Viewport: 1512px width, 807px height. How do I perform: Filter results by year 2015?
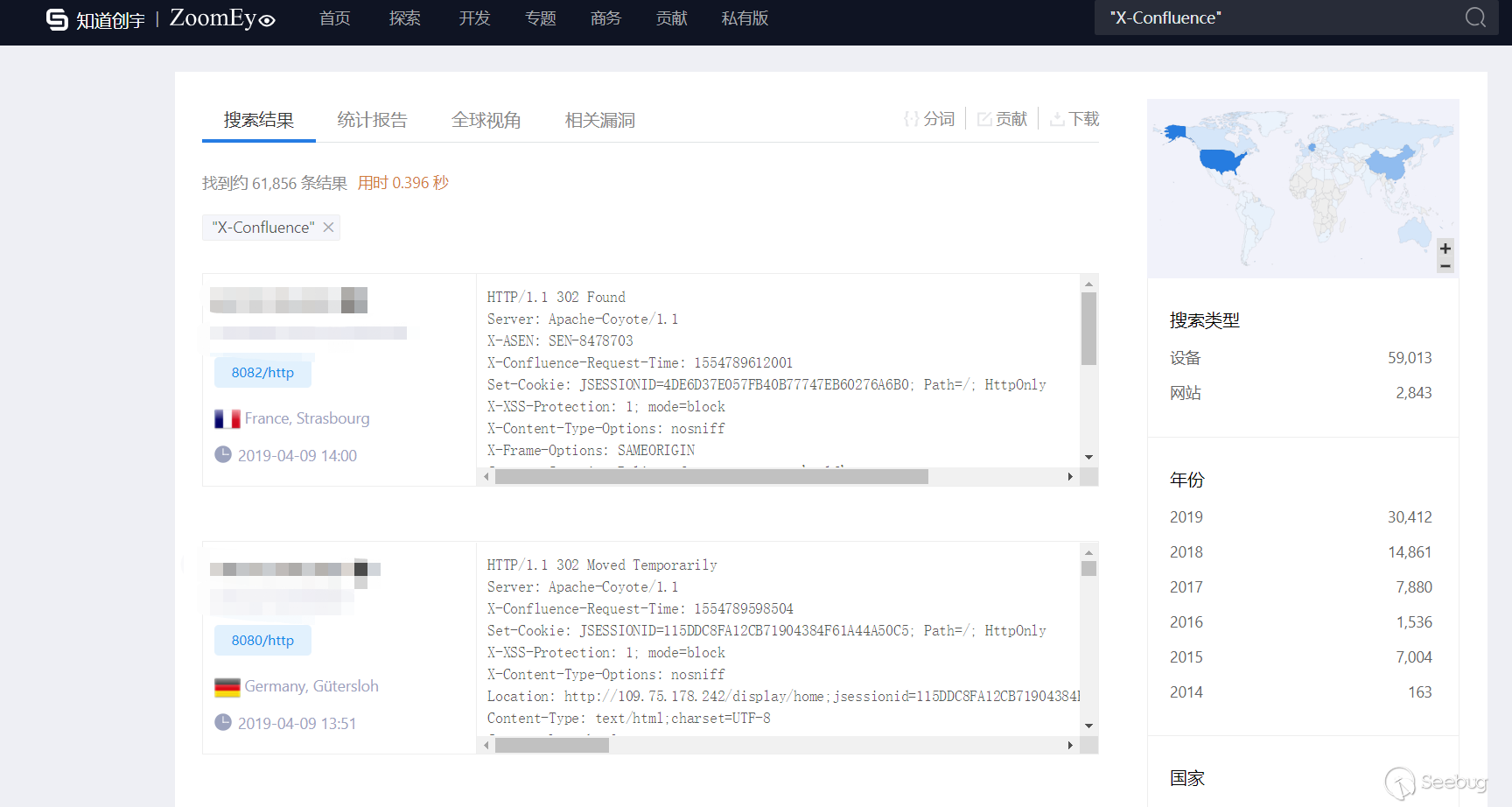tap(1301, 657)
